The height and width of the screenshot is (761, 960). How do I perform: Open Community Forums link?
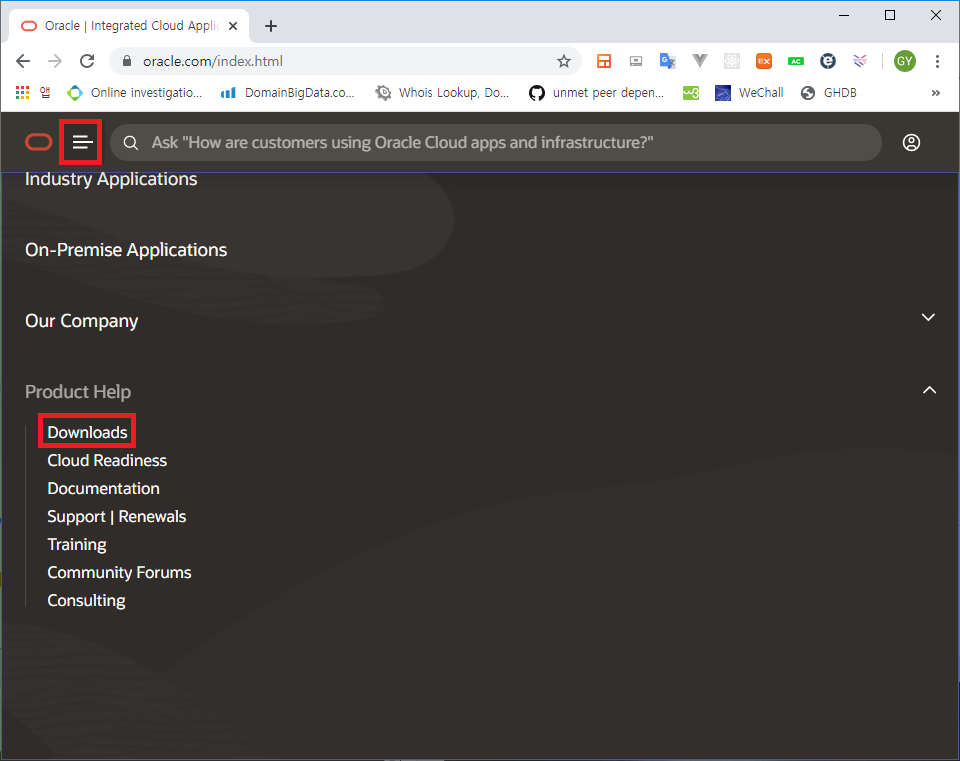point(119,572)
